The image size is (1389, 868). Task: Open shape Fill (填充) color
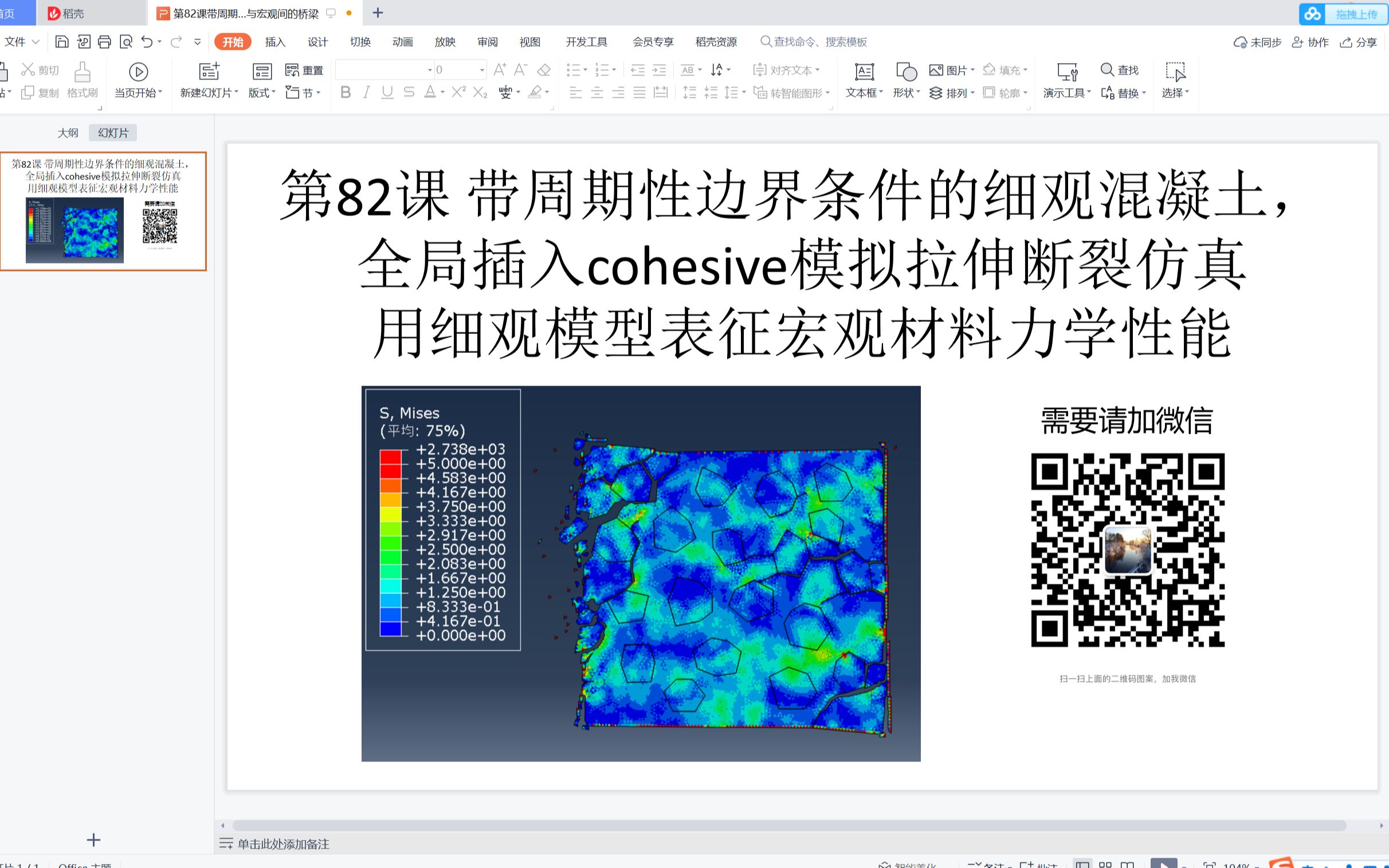point(1005,70)
